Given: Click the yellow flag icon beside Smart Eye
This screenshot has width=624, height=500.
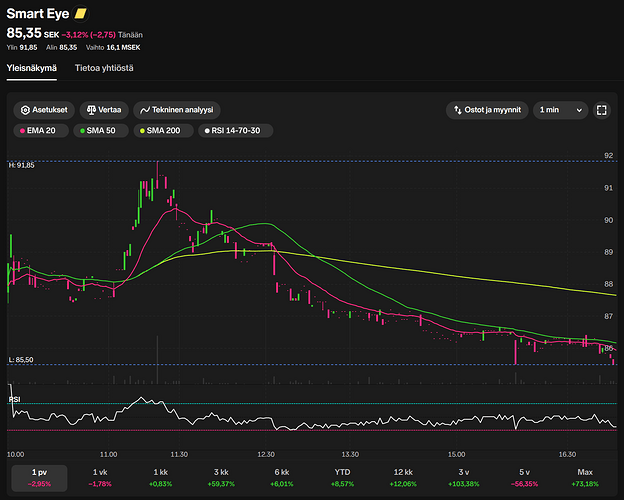Looking at the screenshot, I should click(81, 14).
